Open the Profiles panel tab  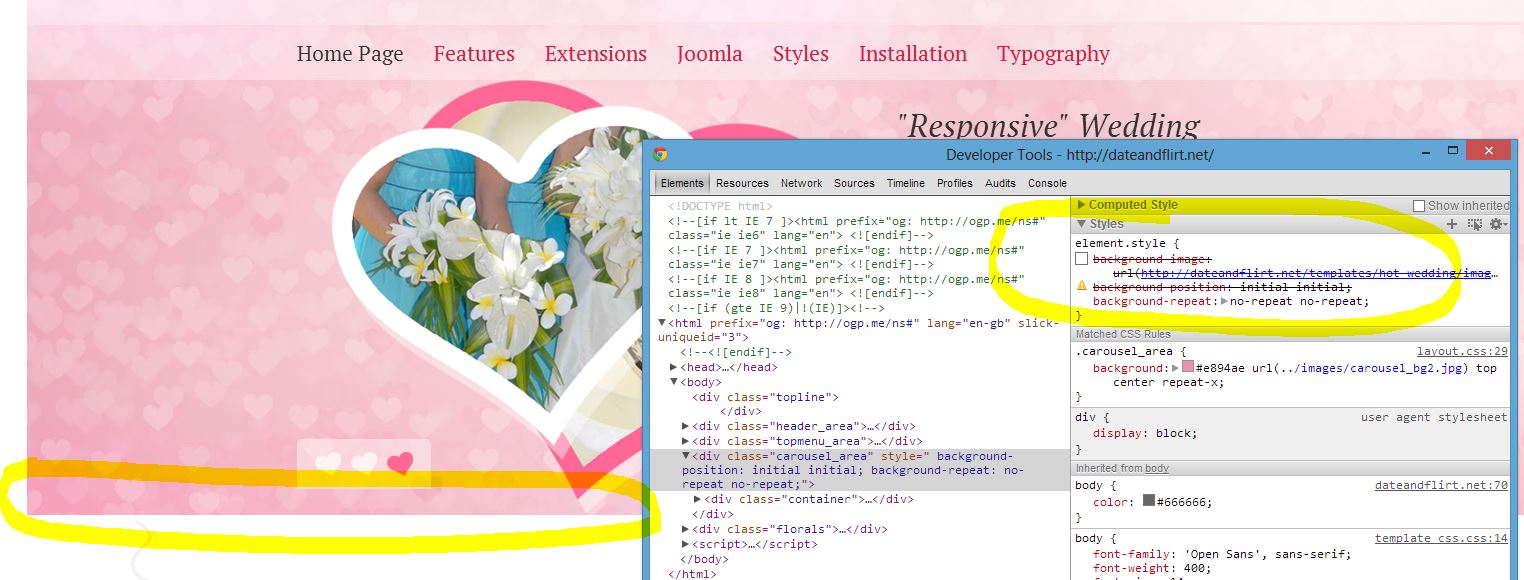(x=955, y=183)
